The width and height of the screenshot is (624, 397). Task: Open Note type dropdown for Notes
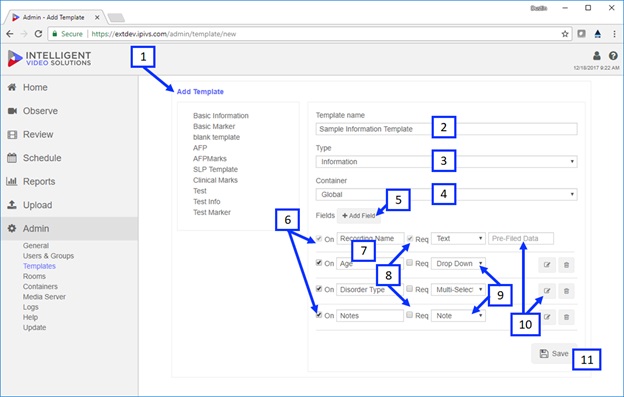458,316
